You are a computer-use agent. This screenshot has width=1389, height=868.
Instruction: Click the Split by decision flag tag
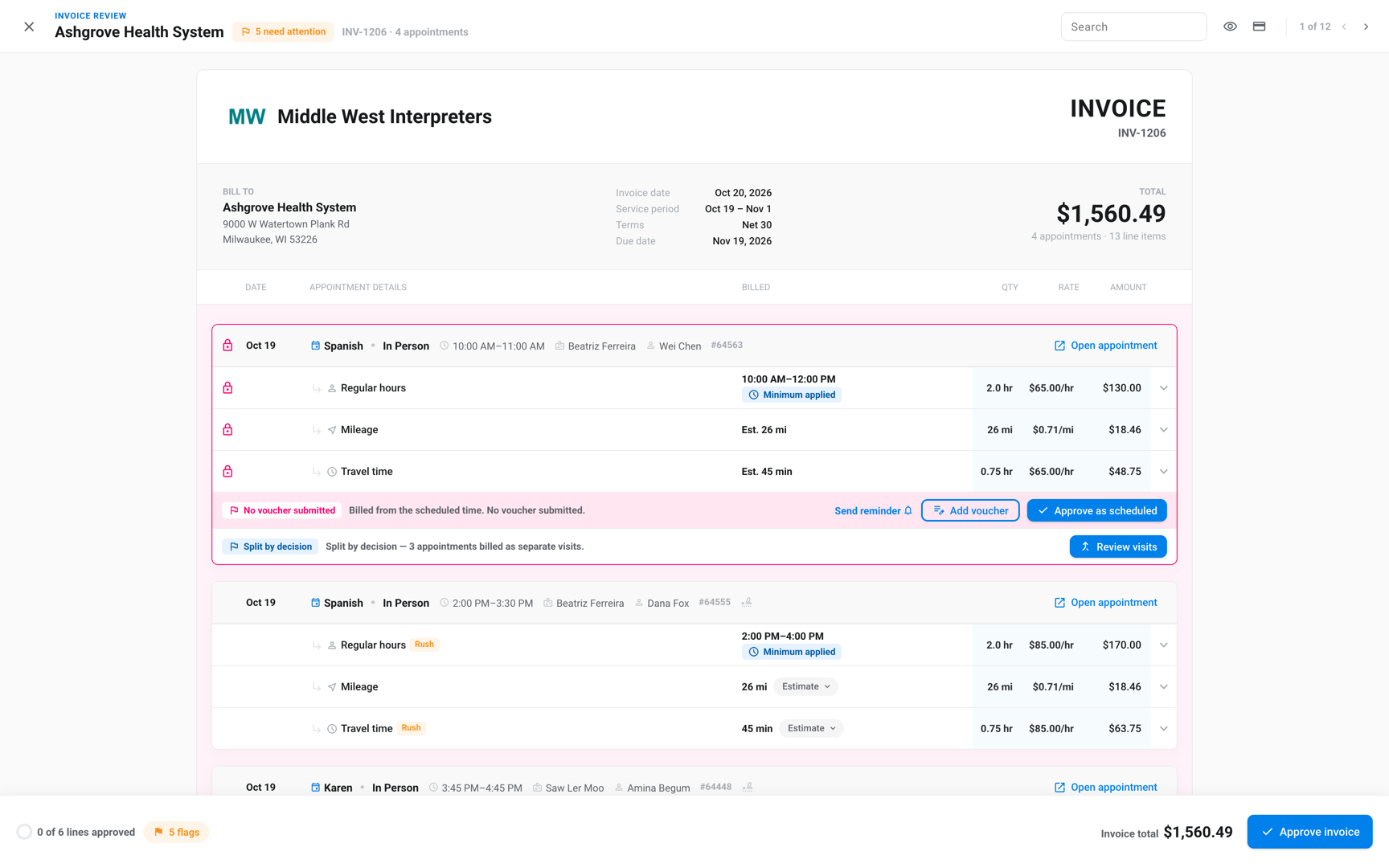coord(270,547)
